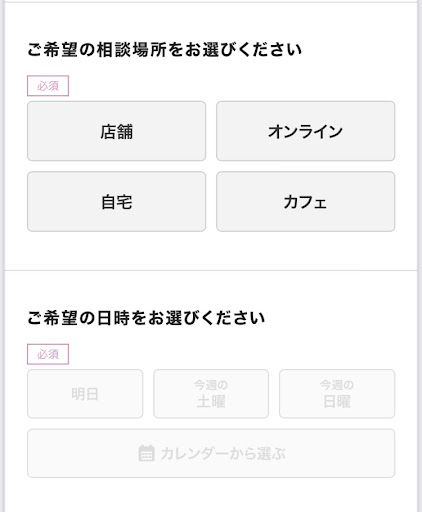Click the heading ご希望の相談場所をお選びください
The image size is (422, 512).
coord(165,50)
